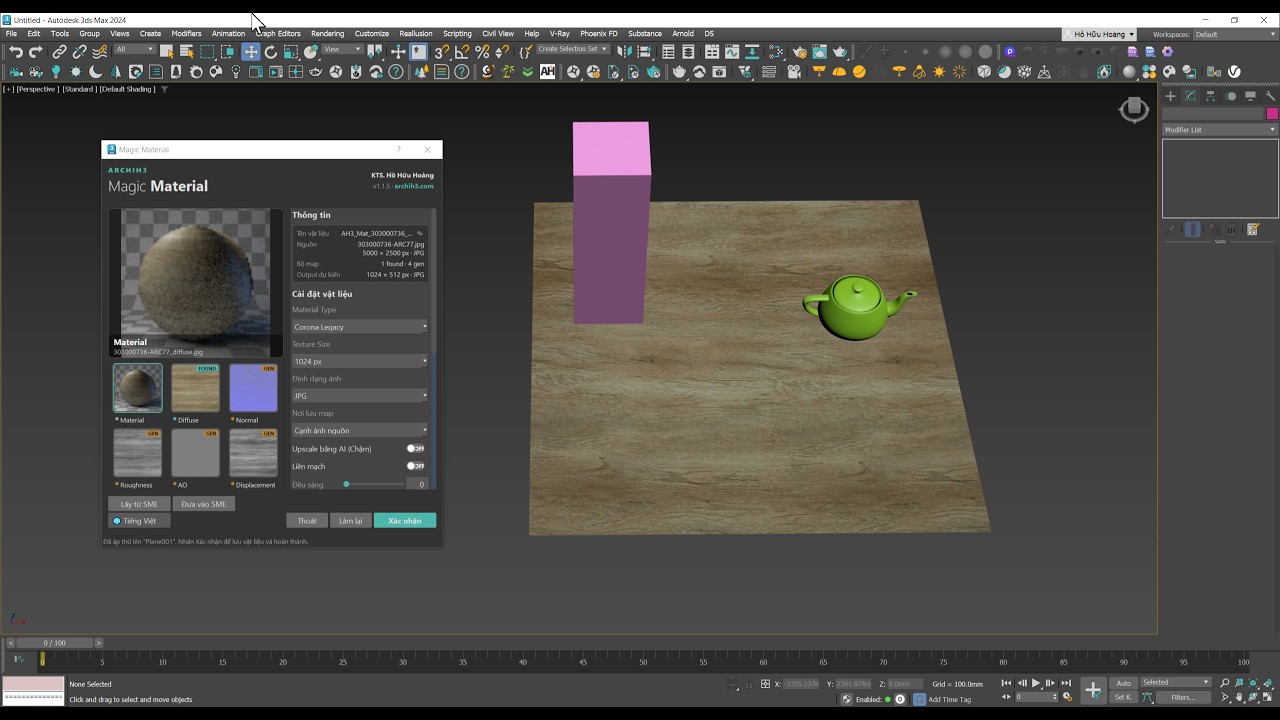Click the Undo arrow in main toolbar

click(x=15, y=52)
